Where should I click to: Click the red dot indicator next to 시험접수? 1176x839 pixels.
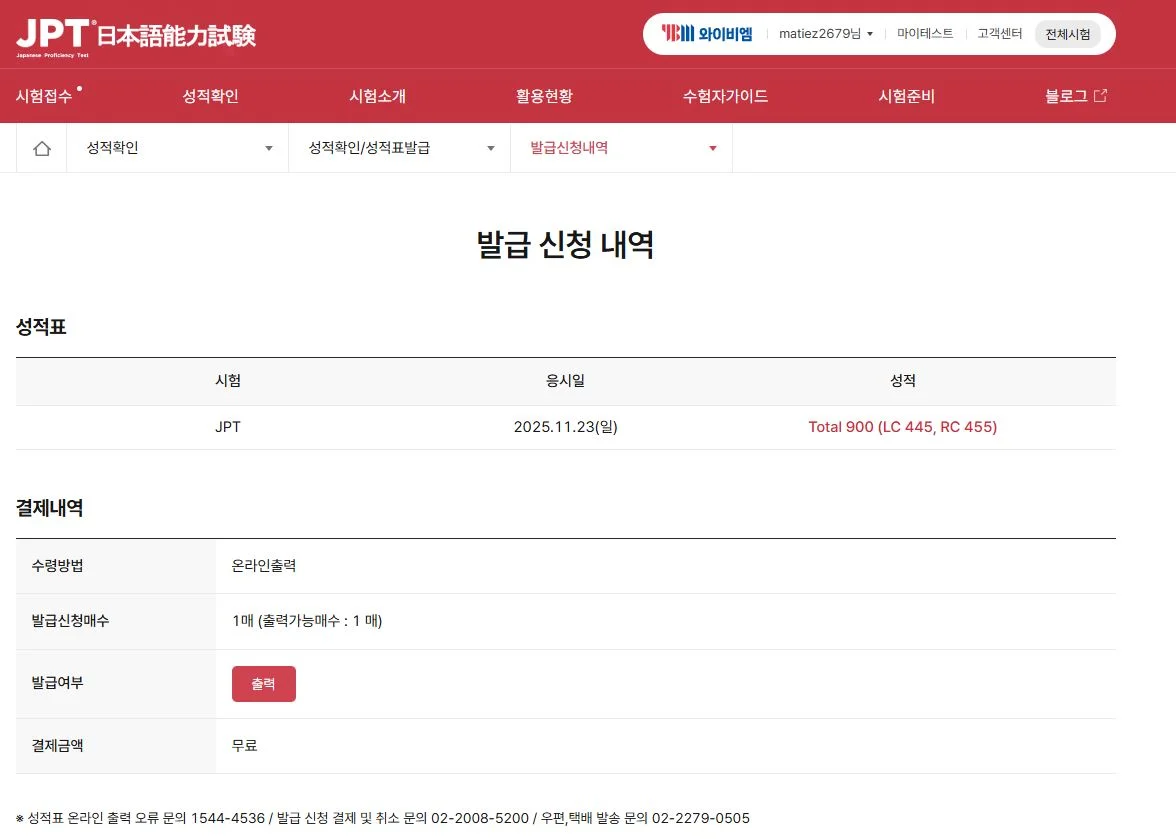tap(81, 88)
